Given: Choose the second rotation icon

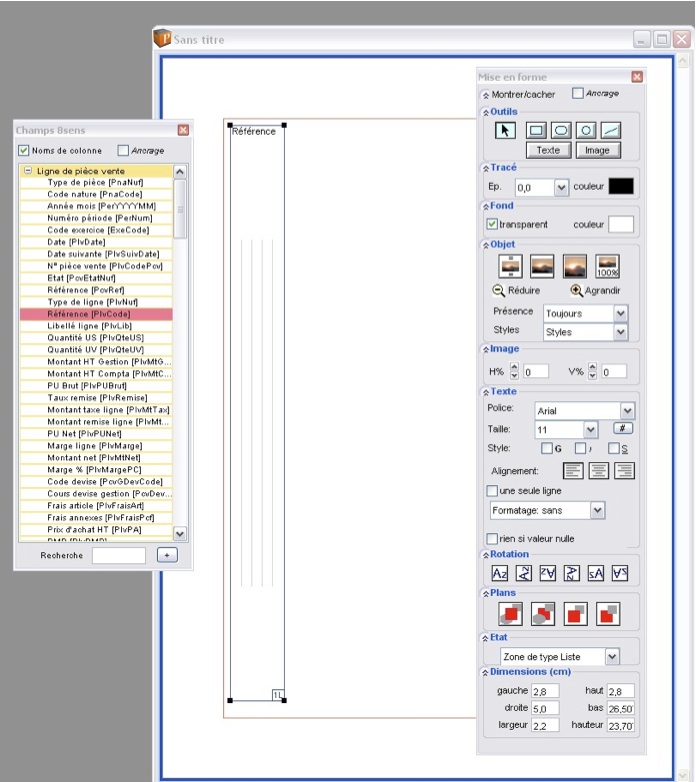Looking at the screenshot, I should pyautogui.click(x=523, y=574).
